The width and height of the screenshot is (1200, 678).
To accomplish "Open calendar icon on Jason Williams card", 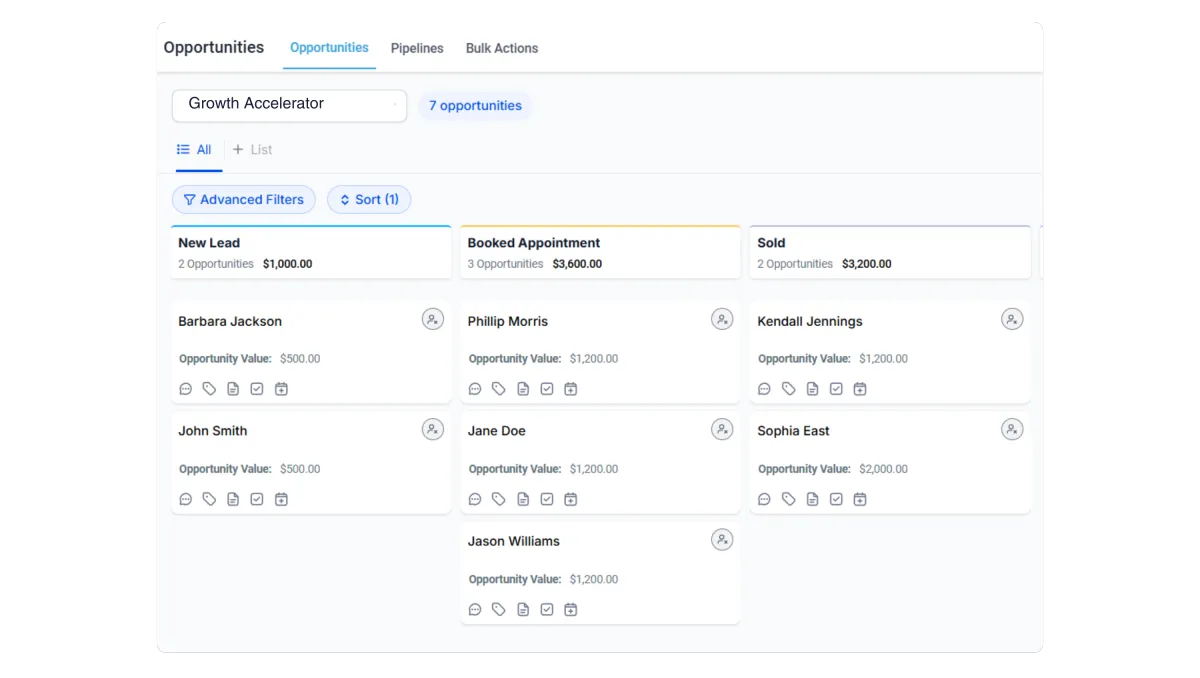I will [x=571, y=609].
